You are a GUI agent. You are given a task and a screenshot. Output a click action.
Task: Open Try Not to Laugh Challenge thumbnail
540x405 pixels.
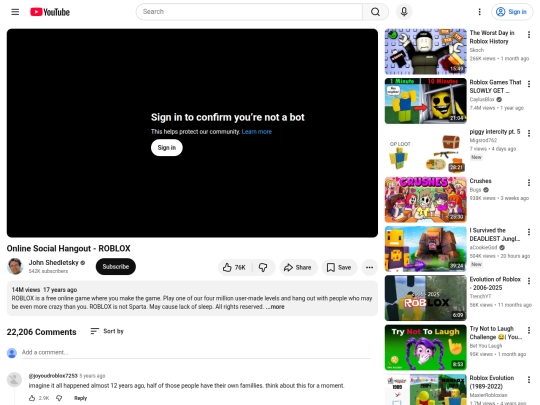(426, 347)
